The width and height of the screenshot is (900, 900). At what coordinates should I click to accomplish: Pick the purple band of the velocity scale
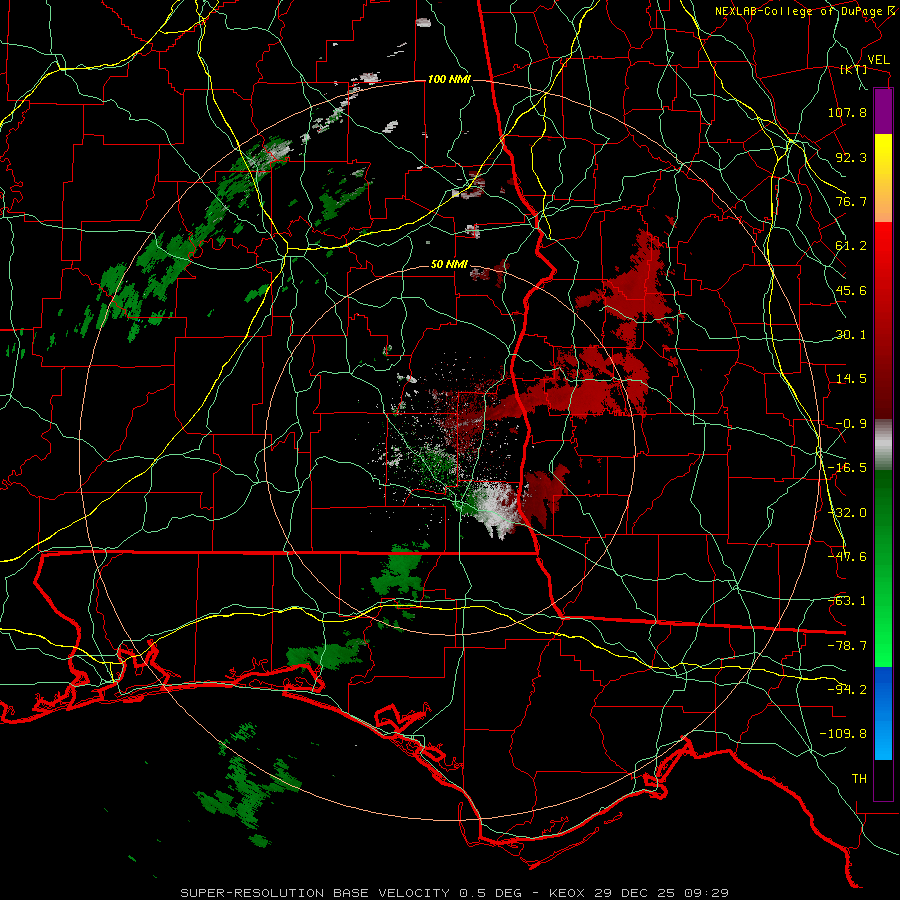click(x=883, y=111)
